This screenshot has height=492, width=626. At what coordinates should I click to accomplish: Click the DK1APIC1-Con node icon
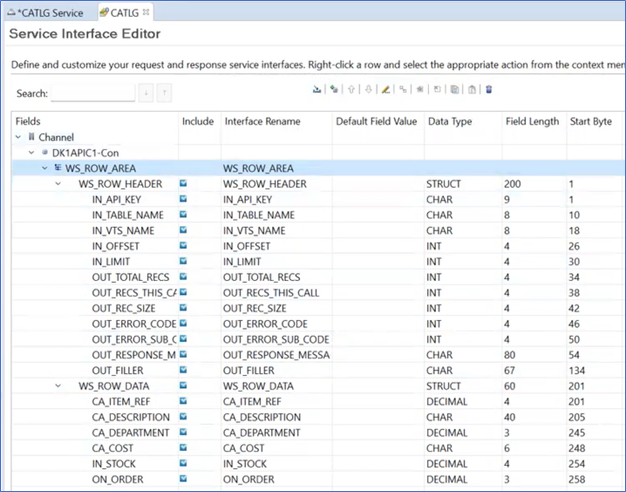click(x=45, y=153)
